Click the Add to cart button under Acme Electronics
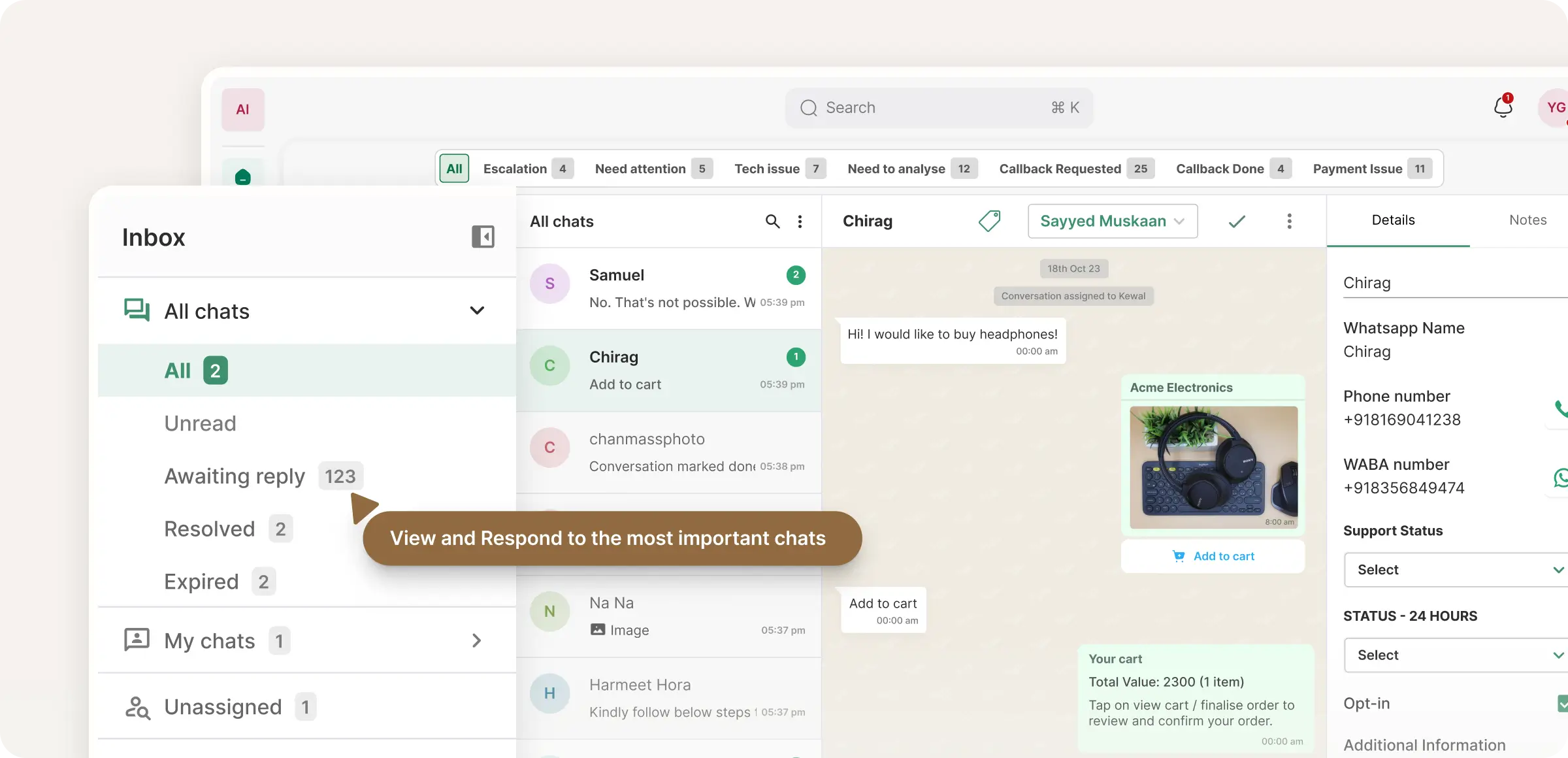This screenshot has height=758, width=1568. tap(1213, 556)
